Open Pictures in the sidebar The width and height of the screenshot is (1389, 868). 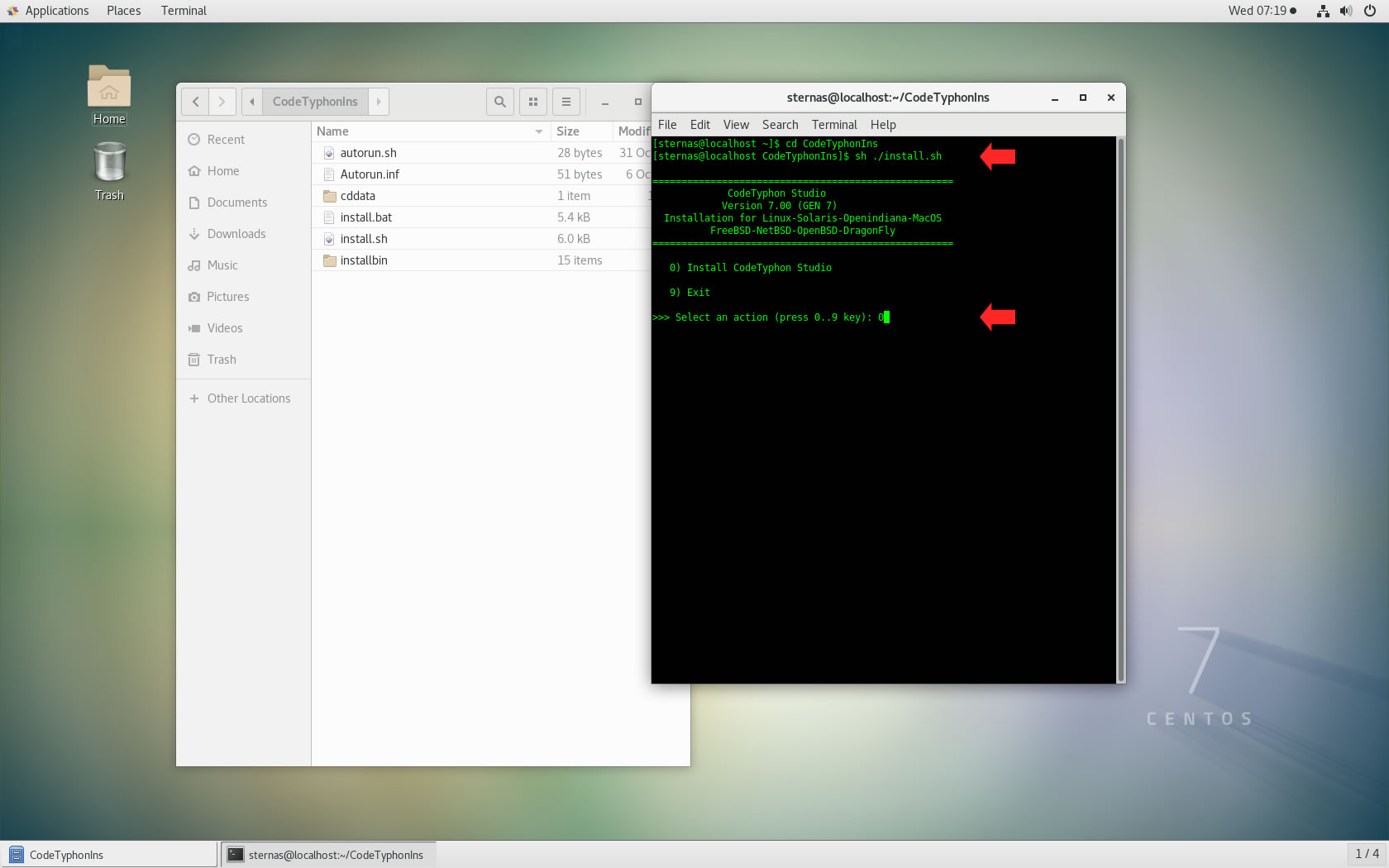click(243, 297)
